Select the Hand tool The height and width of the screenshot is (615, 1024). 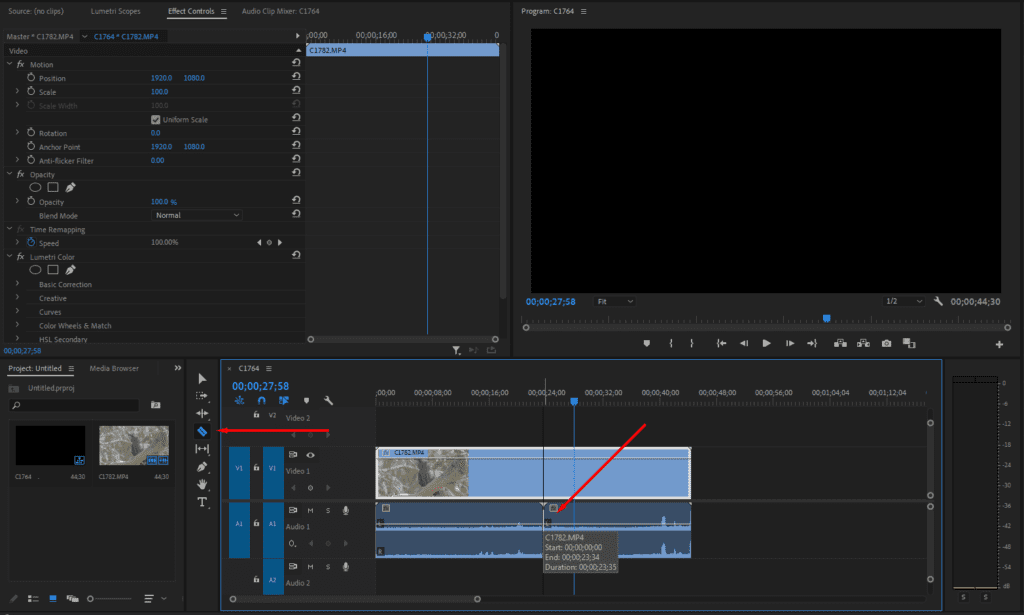202,484
